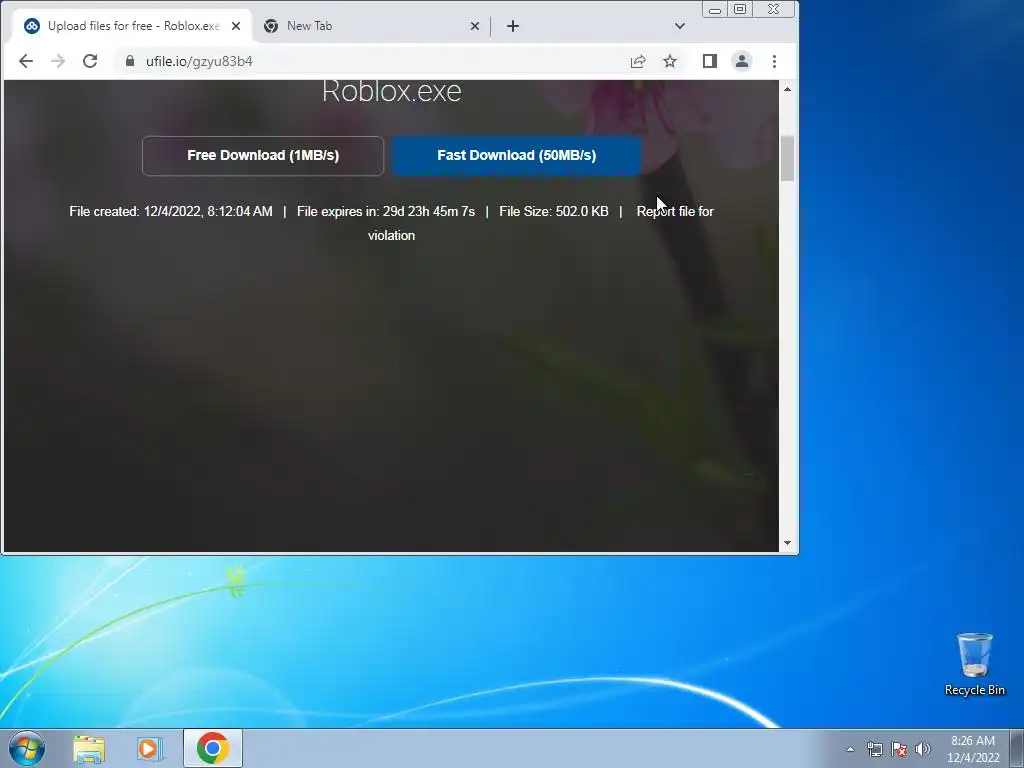The height and width of the screenshot is (768, 1024).
Task: Open the Windows Start menu
Action: point(27,748)
